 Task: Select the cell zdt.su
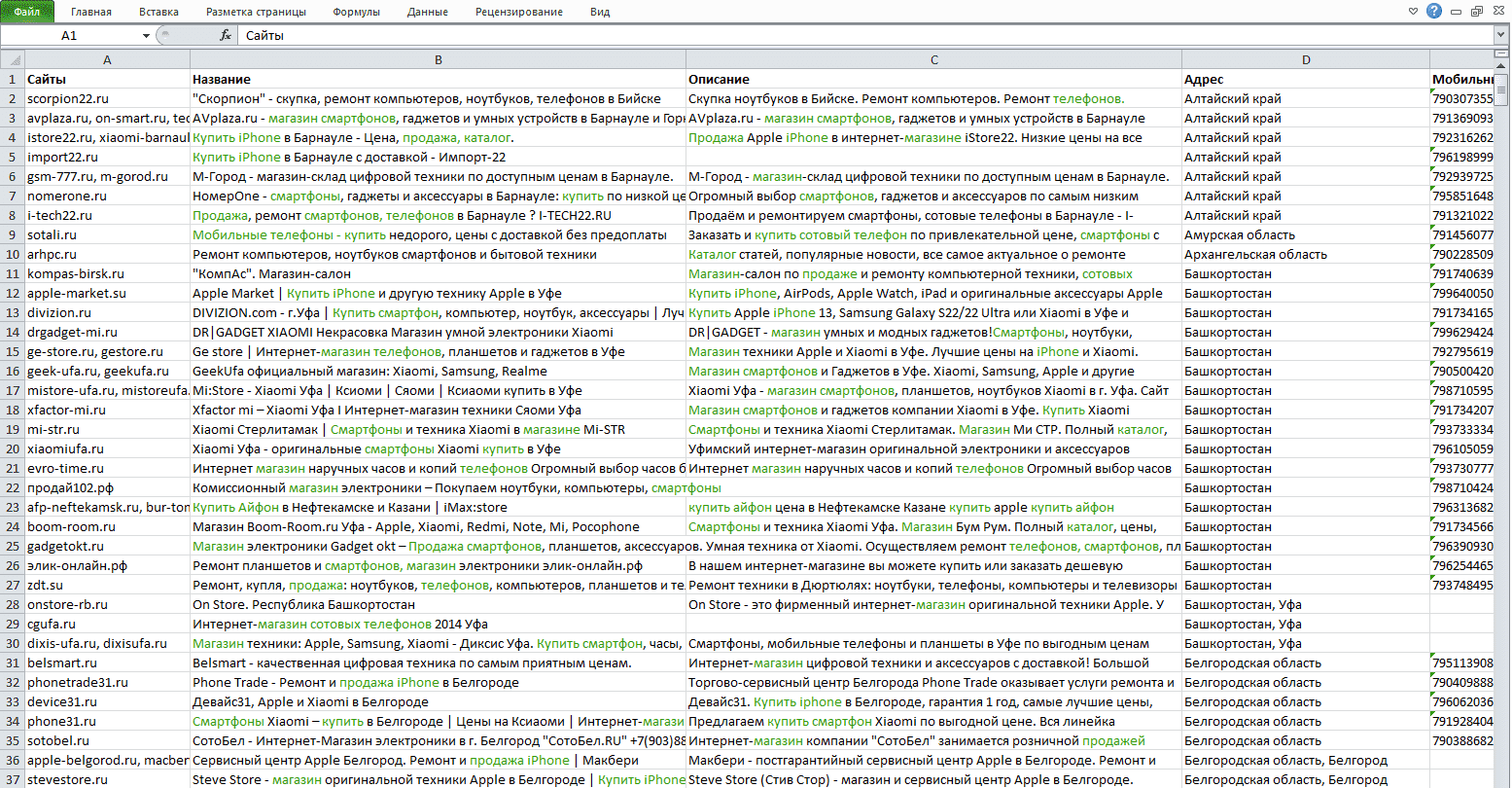coord(107,585)
